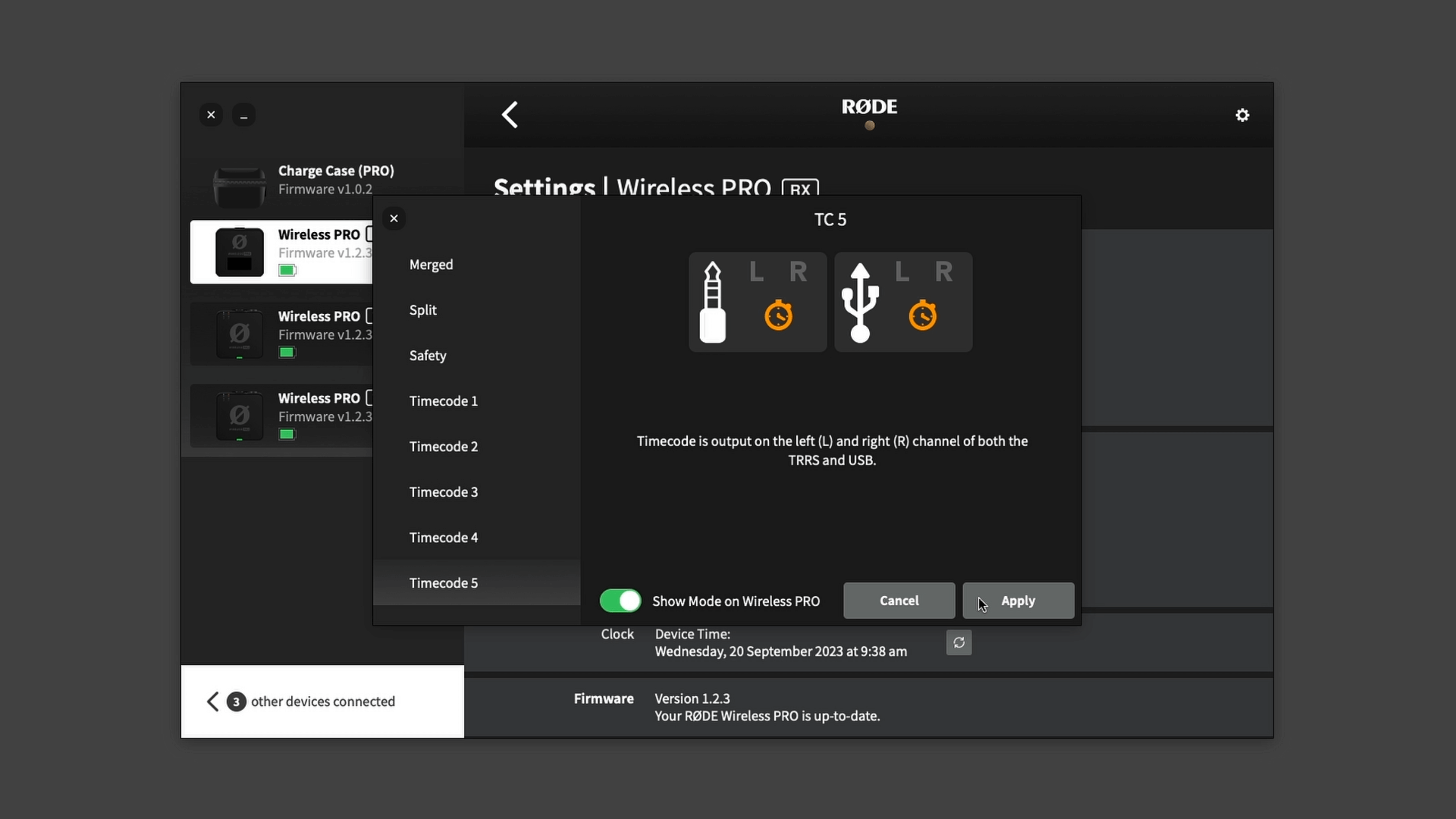
Task: Open the settings gear icon
Action: [x=1242, y=115]
